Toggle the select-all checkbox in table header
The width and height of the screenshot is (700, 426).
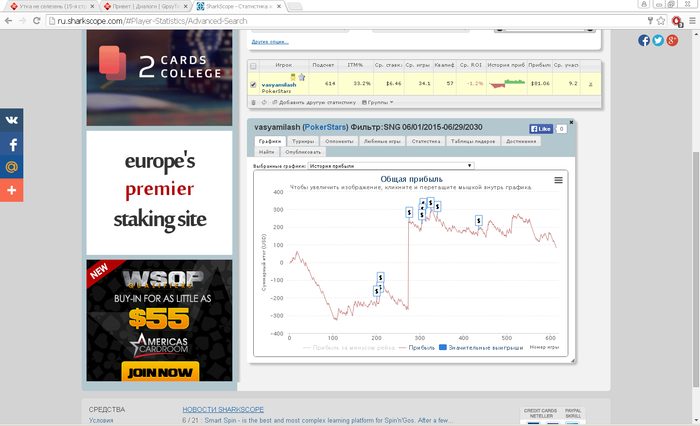pyautogui.click(x=254, y=66)
